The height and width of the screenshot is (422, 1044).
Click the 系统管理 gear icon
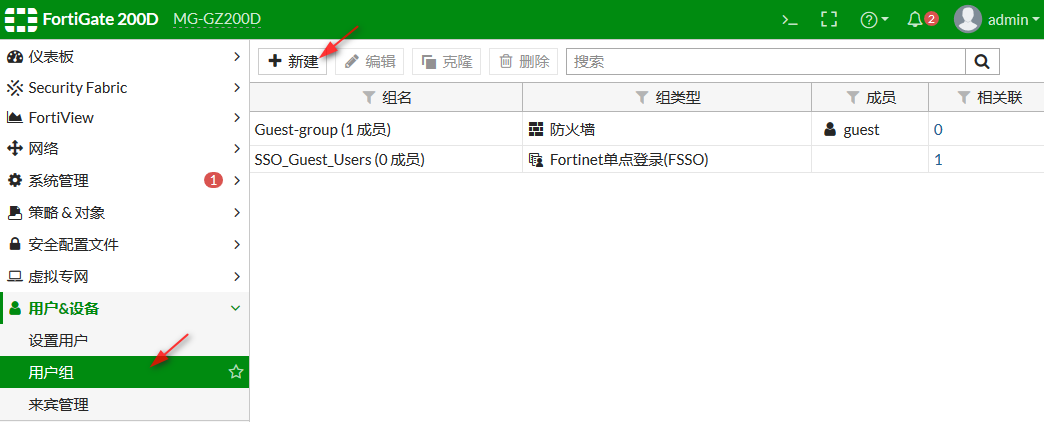pos(15,180)
